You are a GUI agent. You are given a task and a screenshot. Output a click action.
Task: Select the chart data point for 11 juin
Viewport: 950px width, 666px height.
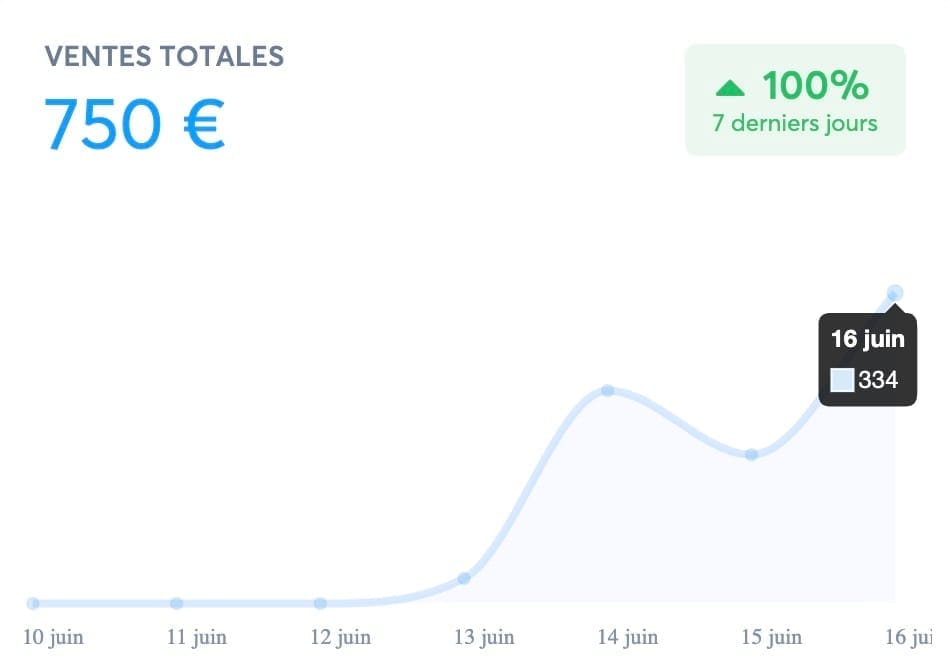point(176,603)
